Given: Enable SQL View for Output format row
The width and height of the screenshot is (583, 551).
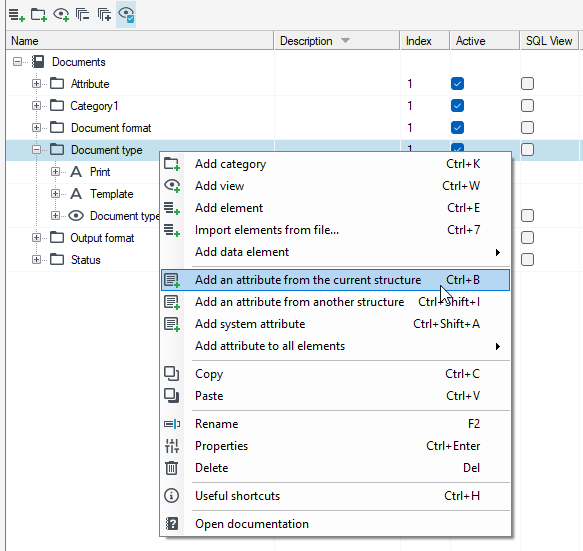Looking at the screenshot, I should click(527, 238).
